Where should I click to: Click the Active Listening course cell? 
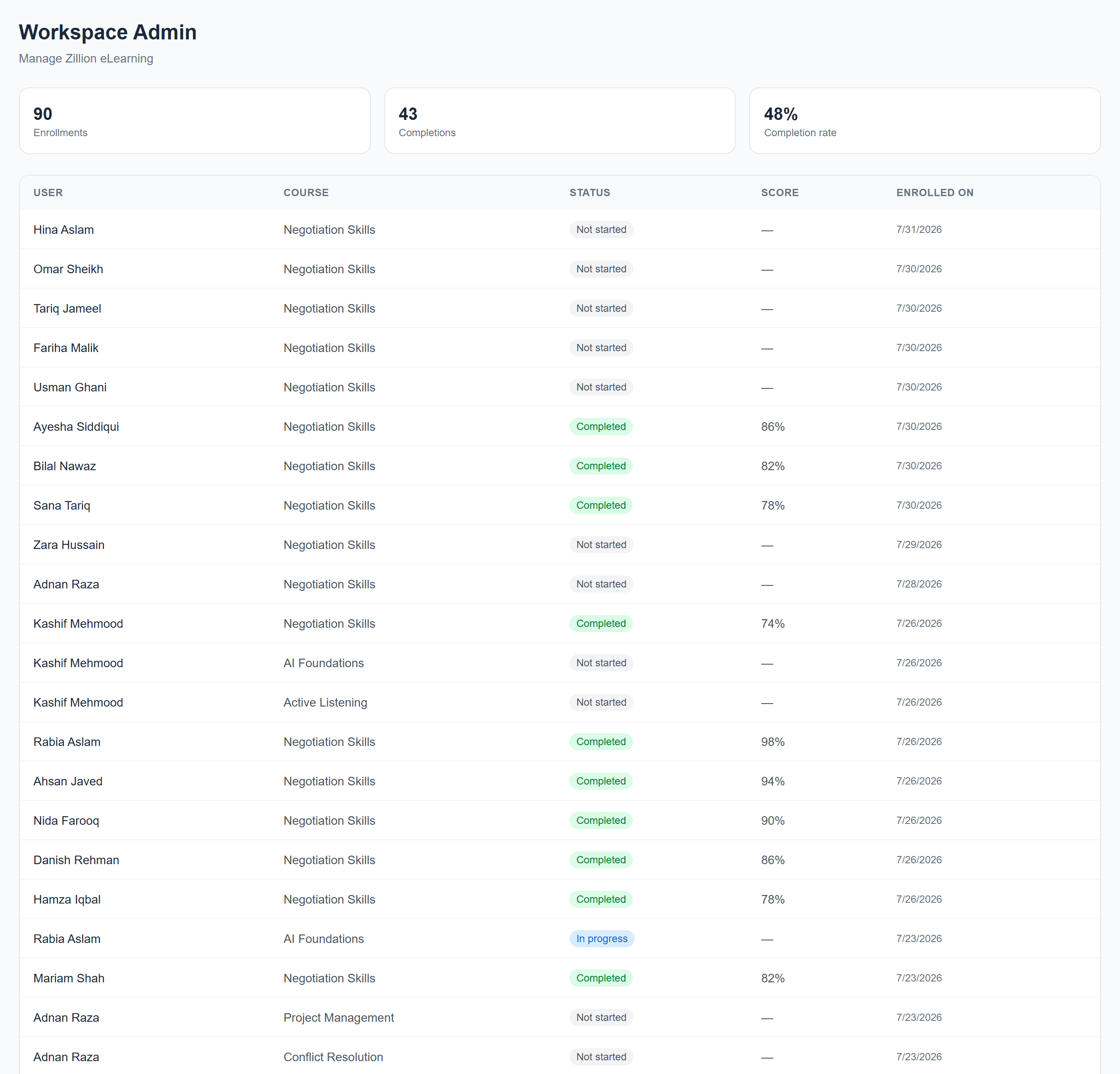point(325,703)
